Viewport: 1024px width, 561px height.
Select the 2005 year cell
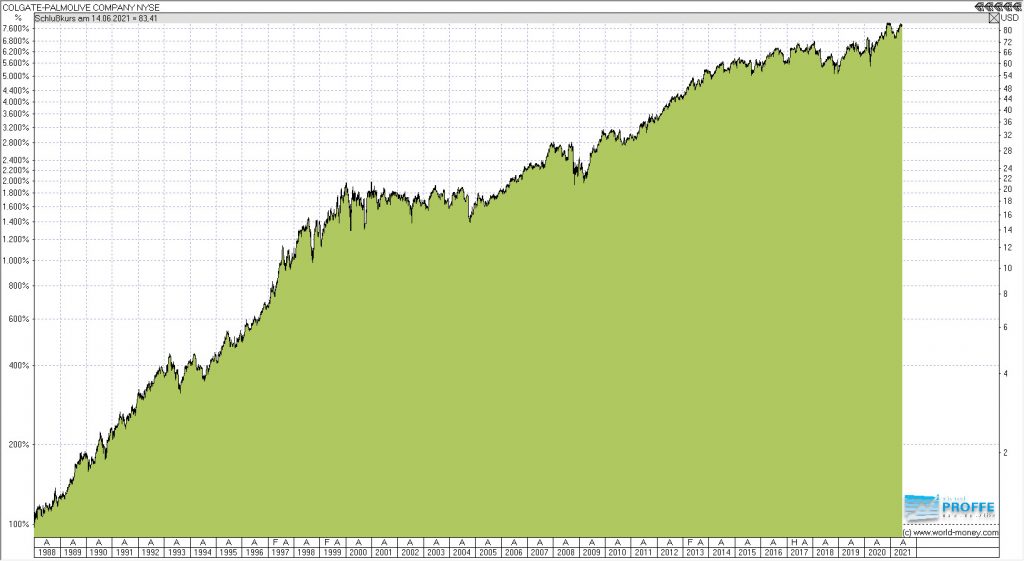point(488,552)
